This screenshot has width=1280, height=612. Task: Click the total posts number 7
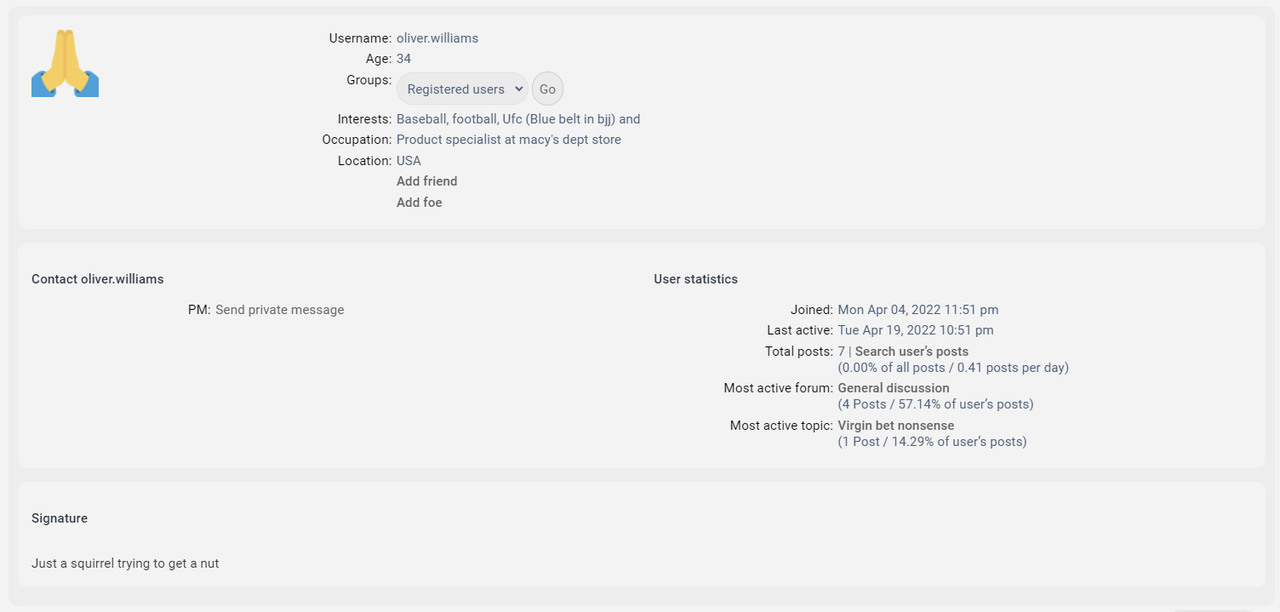(x=841, y=351)
